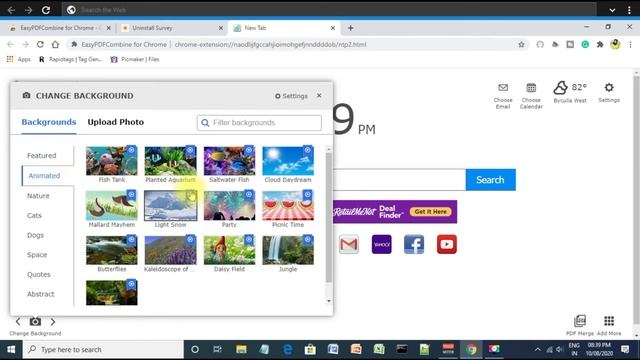This screenshot has width=640, height=360.
Task: Click the backgrounds list scrollbar
Action: coord(329,218)
